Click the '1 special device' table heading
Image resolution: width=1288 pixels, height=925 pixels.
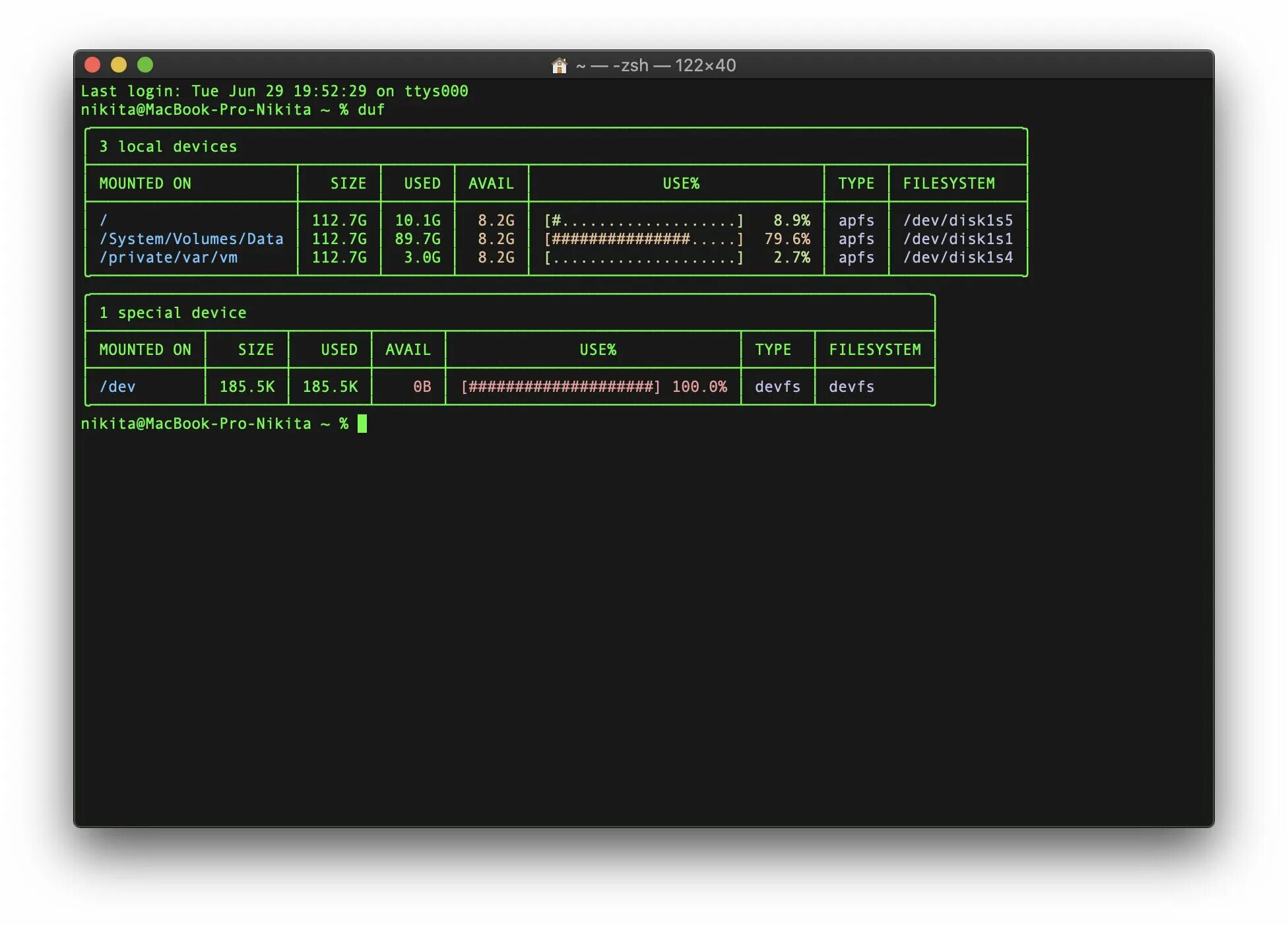pyautogui.click(x=172, y=313)
